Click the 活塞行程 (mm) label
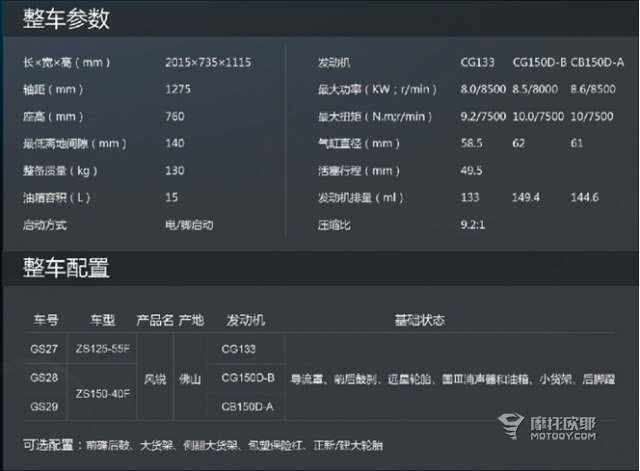Image resolution: width=640 pixels, height=471 pixels. point(359,171)
